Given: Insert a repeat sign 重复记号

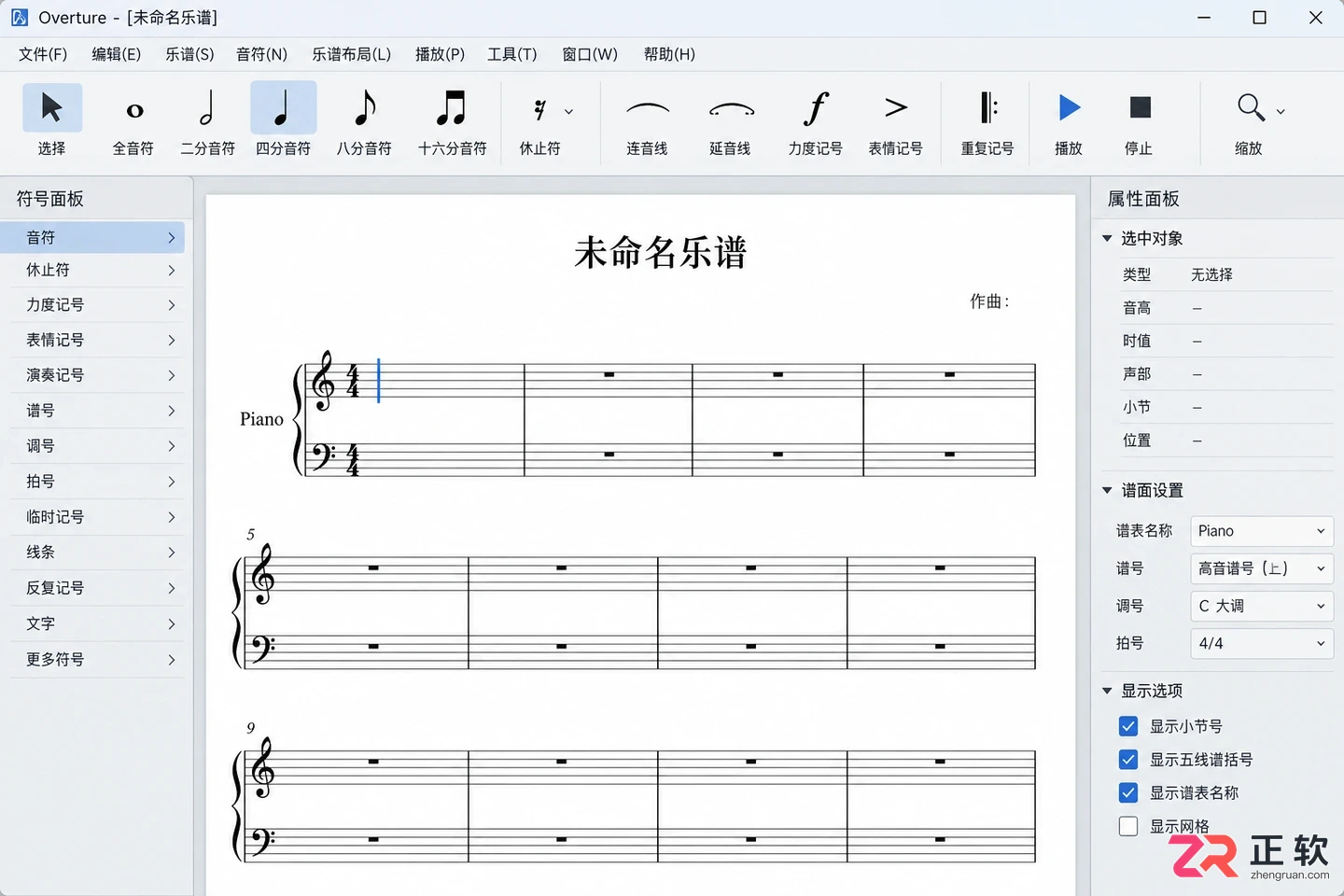Looking at the screenshot, I should click(x=987, y=121).
